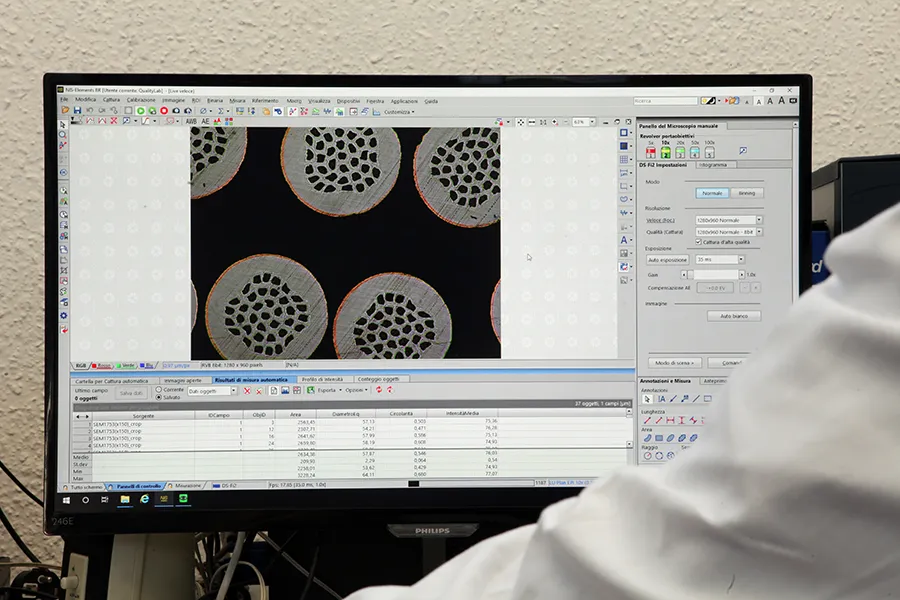Open the Calibrazione menu
Viewport: 900px width, 600px height.
140,100
